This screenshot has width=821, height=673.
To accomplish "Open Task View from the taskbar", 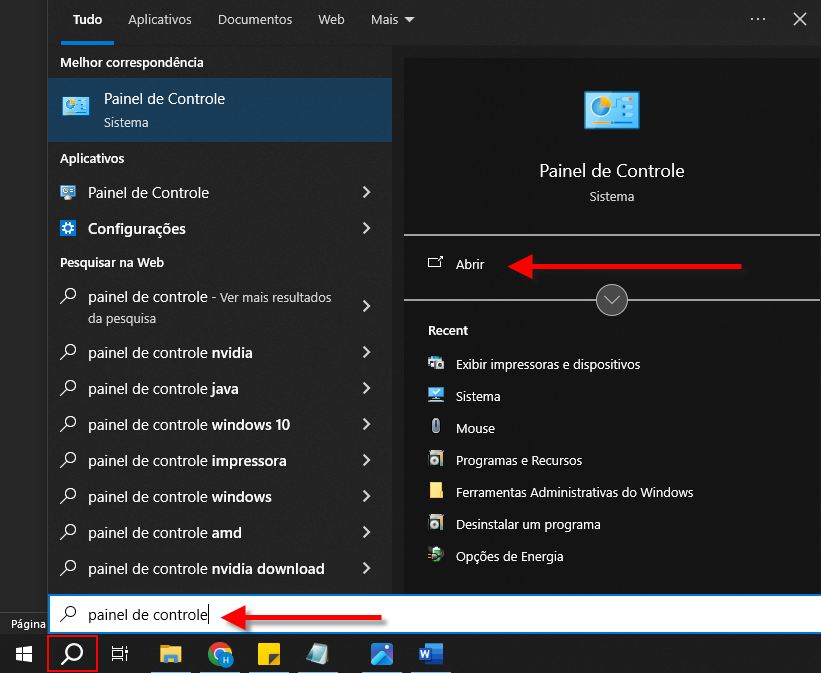I will [x=120, y=654].
